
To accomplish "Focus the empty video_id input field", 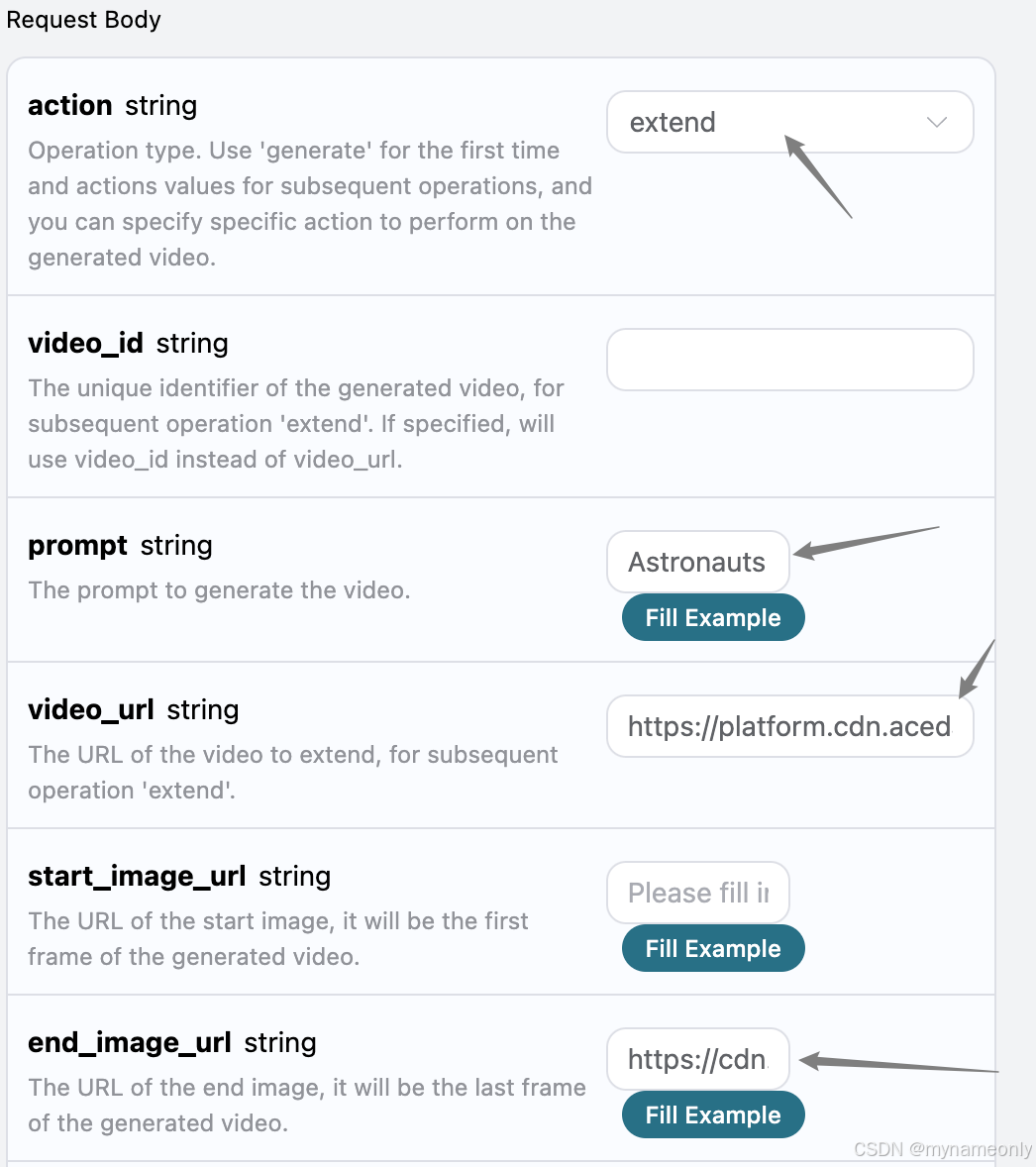I will coord(789,360).
